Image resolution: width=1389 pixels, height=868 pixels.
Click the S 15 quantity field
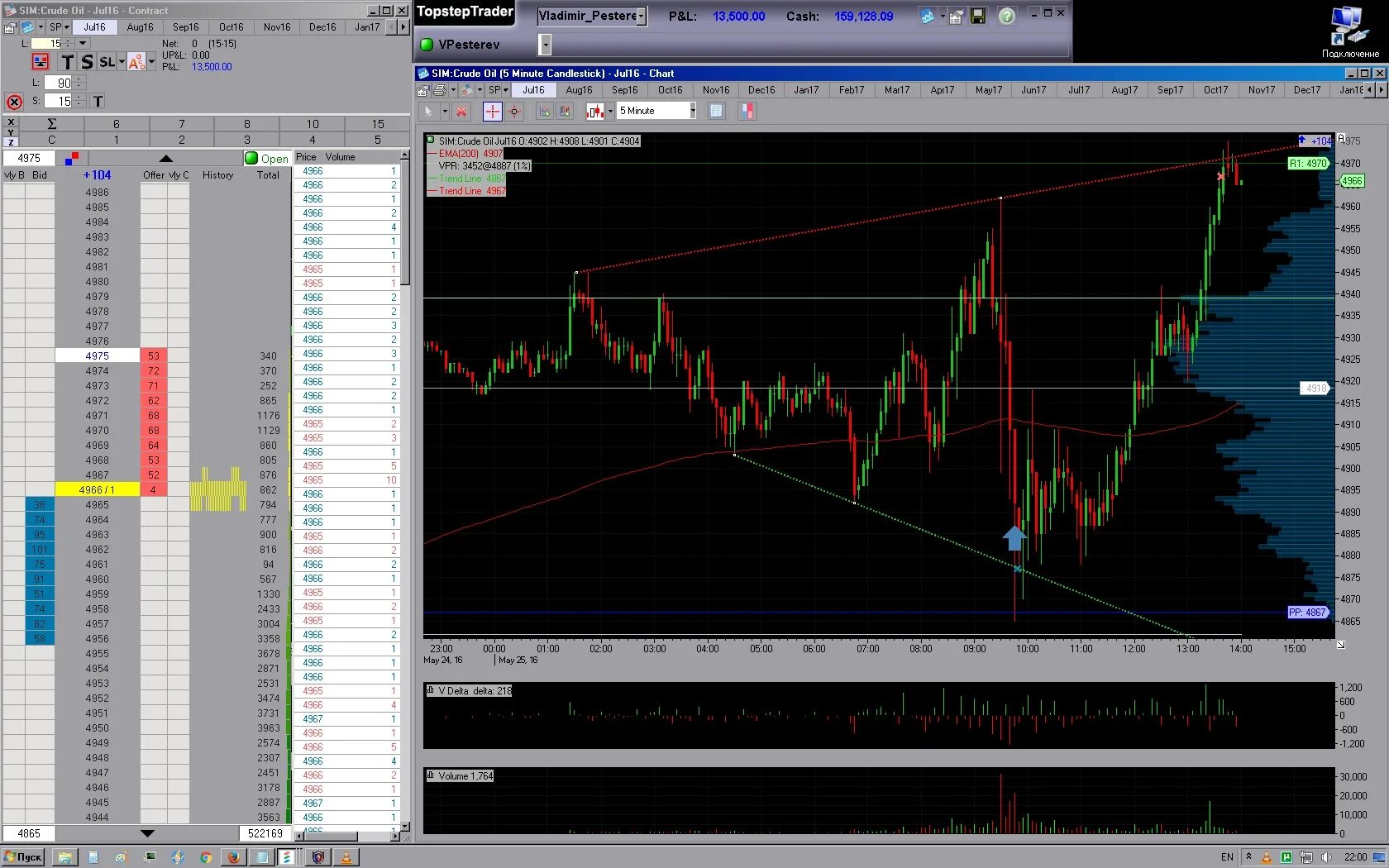(x=59, y=101)
